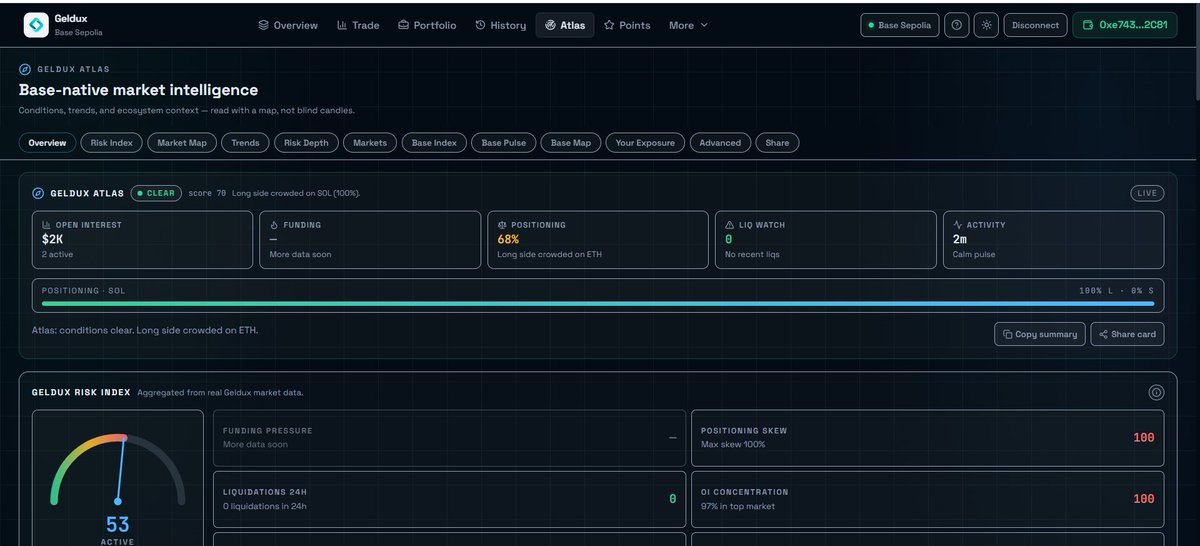Click the 'score 70' text

coord(207,193)
